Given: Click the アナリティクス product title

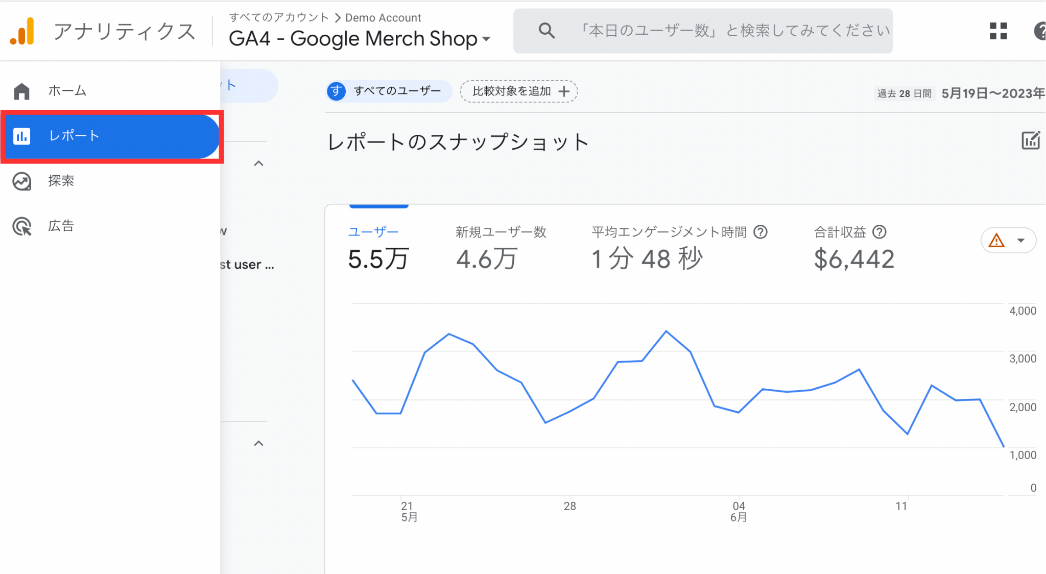Looking at the screenshot, I should coord(124,31).
